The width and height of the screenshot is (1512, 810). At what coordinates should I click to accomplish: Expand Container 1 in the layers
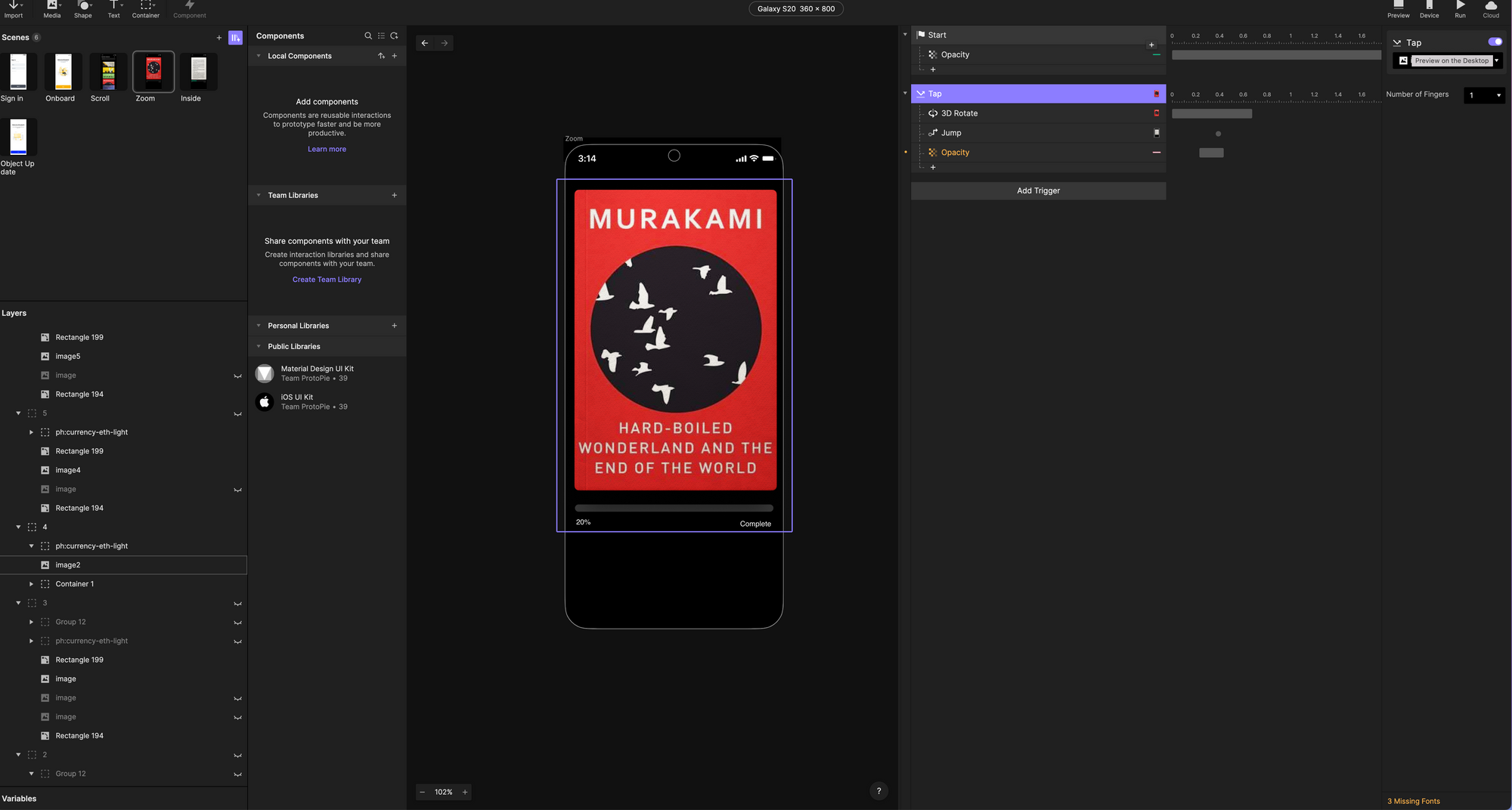pyautogui.click(x=31, y=584)
